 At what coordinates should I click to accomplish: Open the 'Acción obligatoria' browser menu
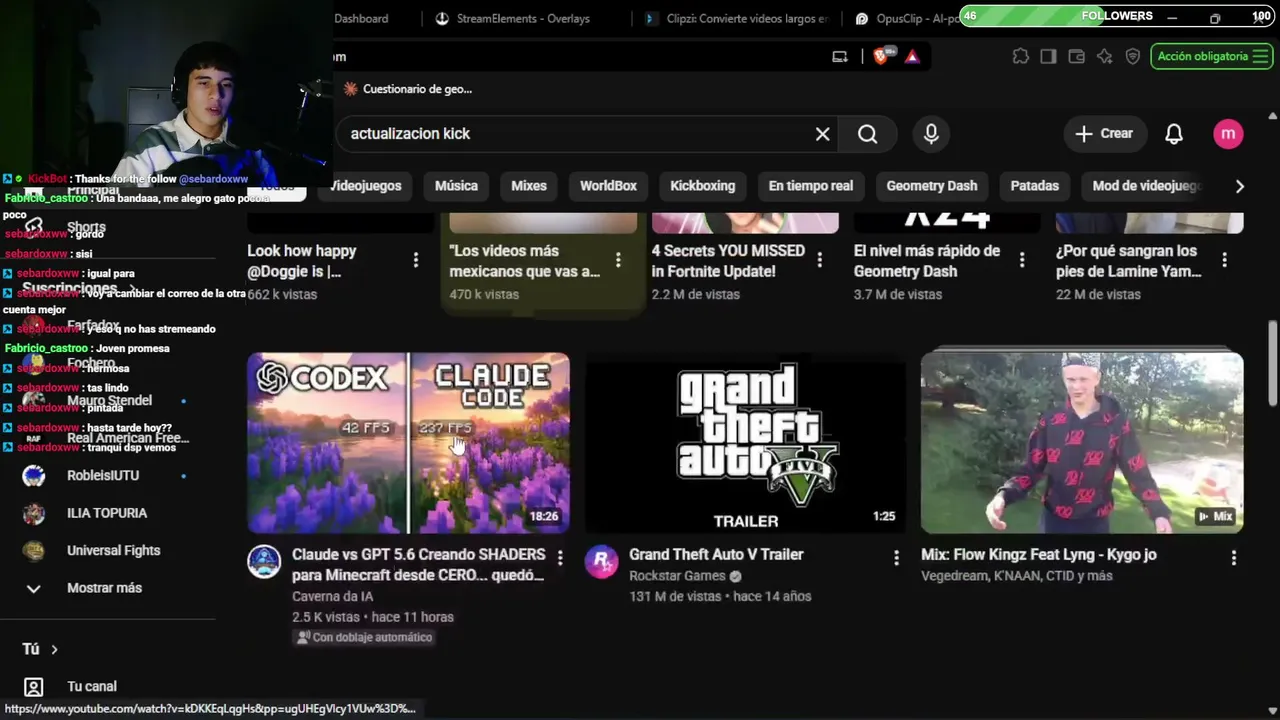click(1210, 57)
